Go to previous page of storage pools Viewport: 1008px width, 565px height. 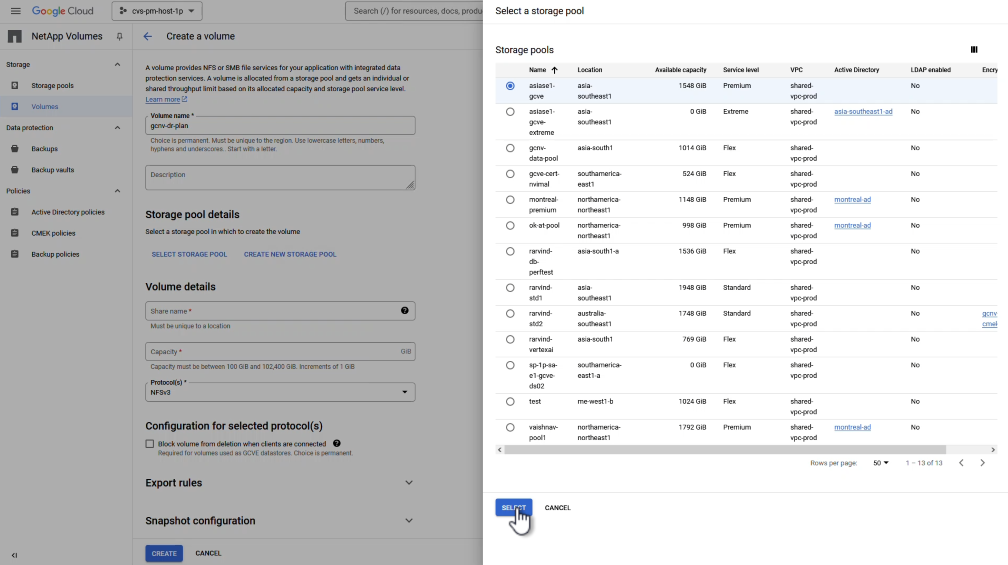[961, 463]
